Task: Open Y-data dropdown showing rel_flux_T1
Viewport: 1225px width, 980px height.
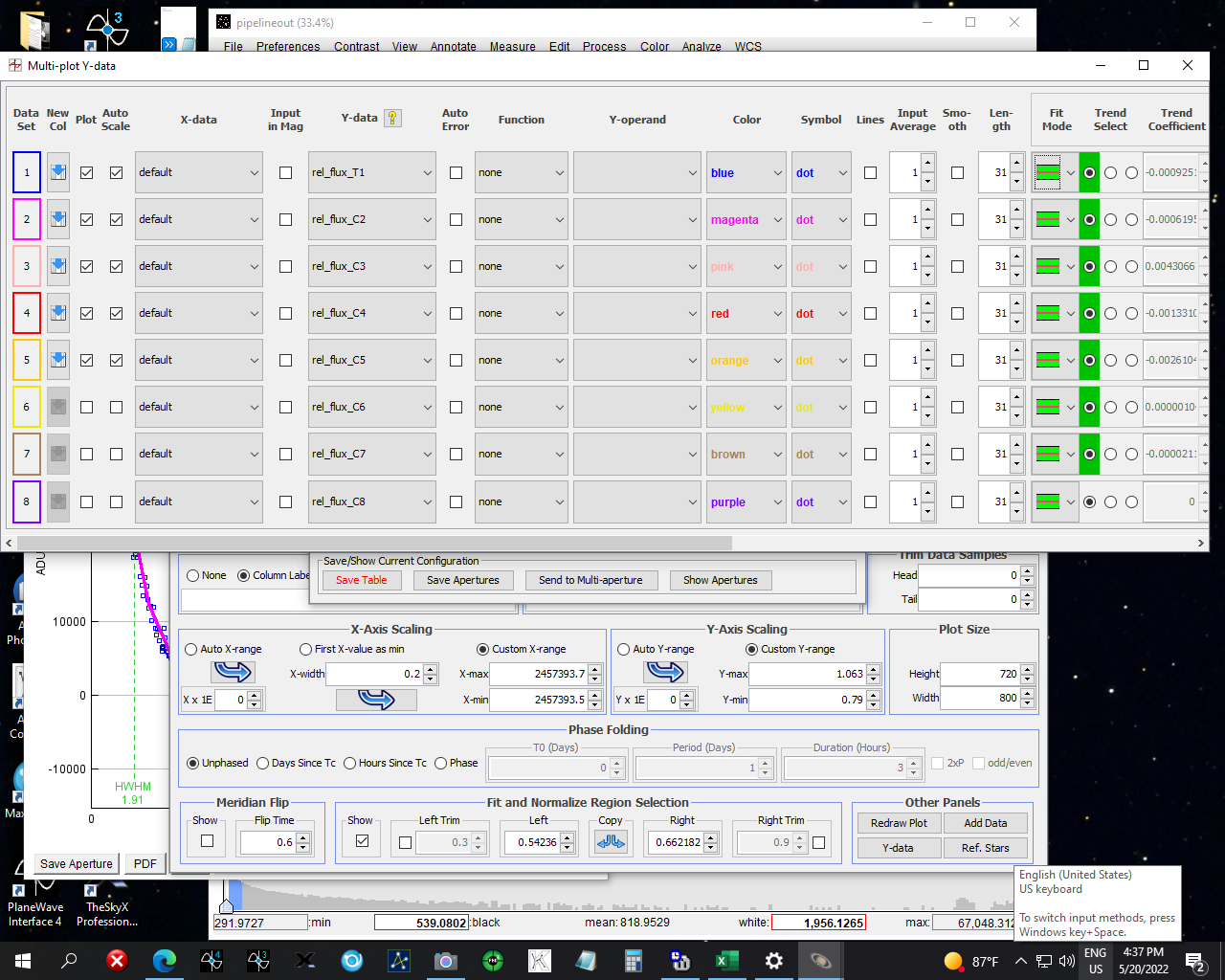Action: (x=371, y=173)
